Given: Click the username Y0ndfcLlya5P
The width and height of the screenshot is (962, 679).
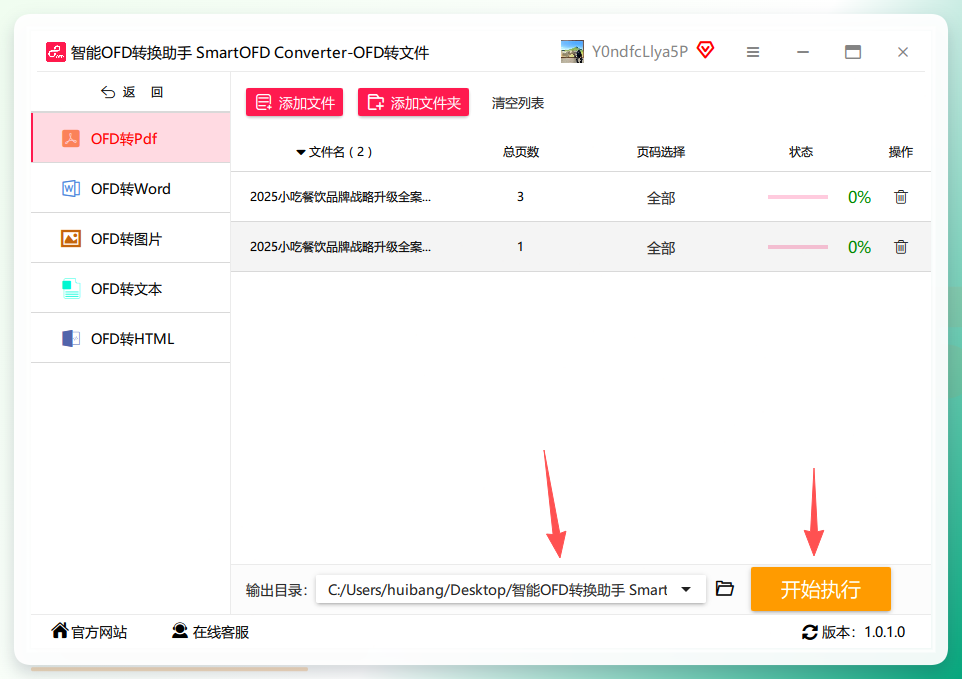Looking at the screenshot, I should pyautogui.click(x=640, y=52).
